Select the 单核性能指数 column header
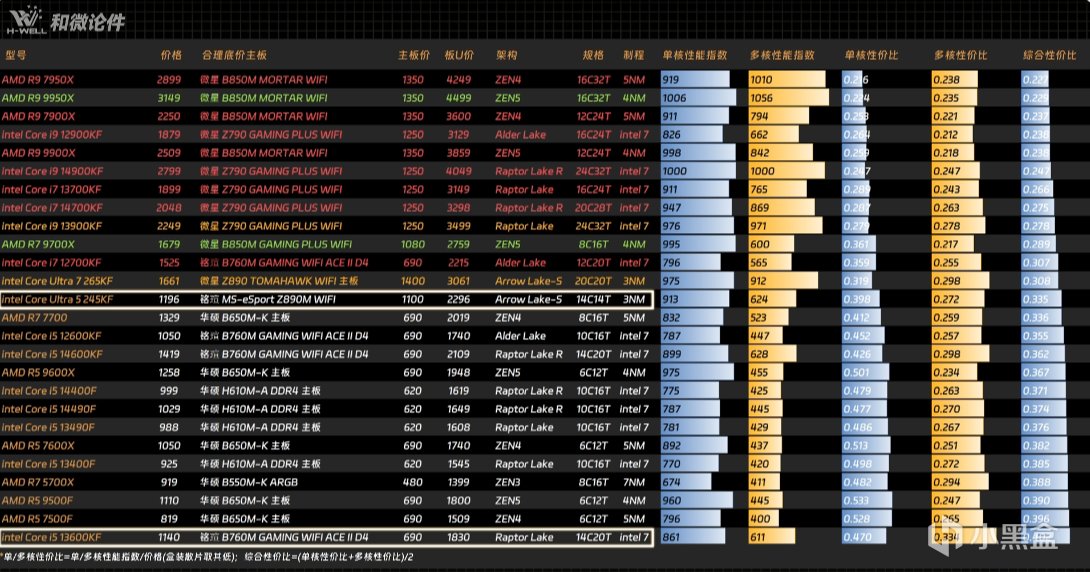This screenshot has width=1090, height=572. point(694,55)
